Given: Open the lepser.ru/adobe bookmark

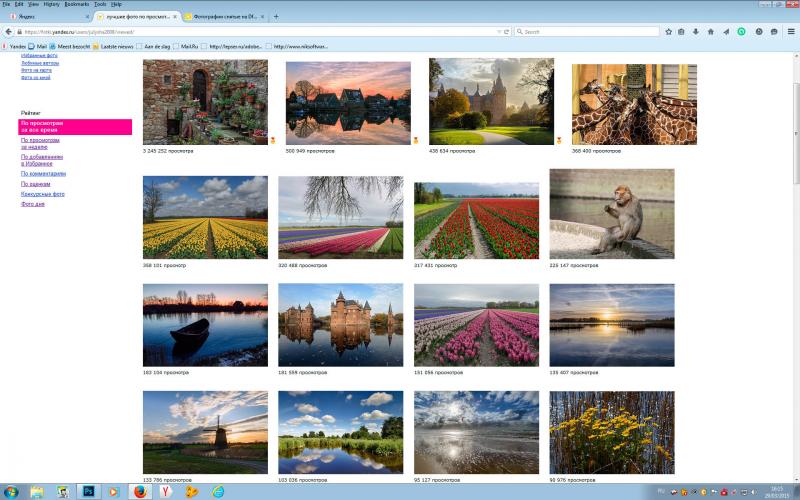Looking at the screenshot, I should click(x=232, y=46).
